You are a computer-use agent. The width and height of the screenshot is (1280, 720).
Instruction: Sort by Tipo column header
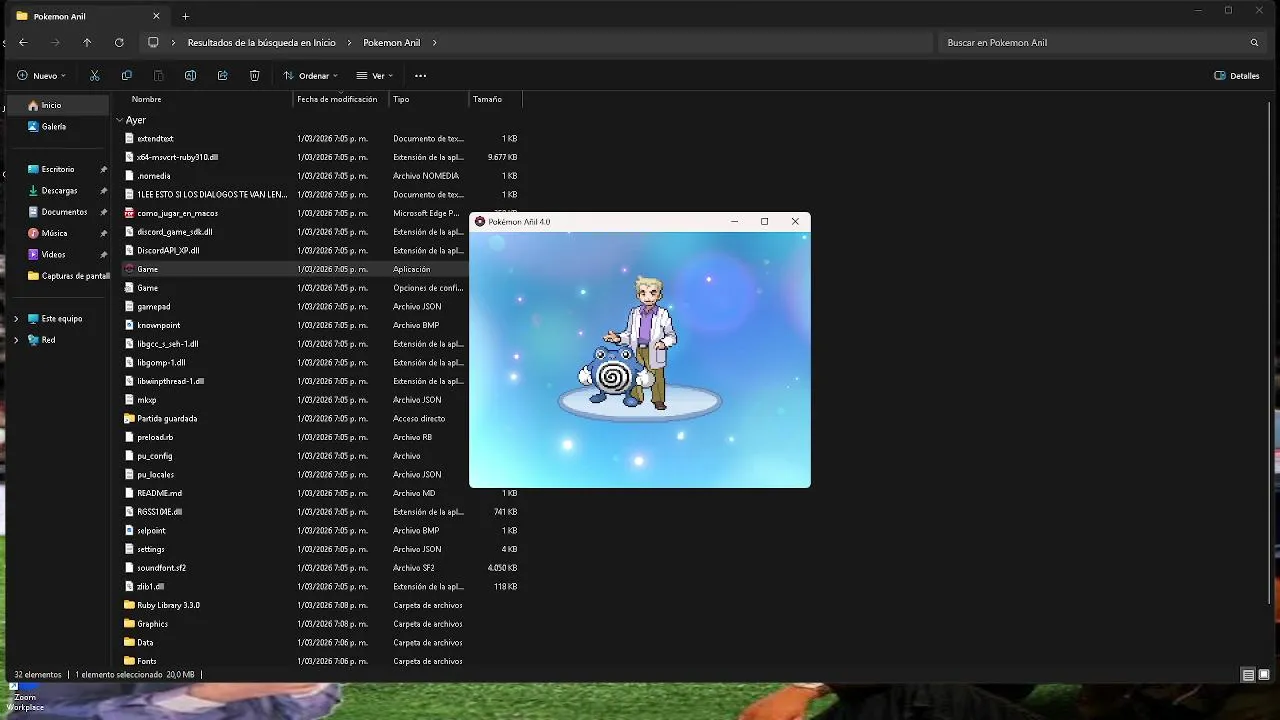coord(401,99)
